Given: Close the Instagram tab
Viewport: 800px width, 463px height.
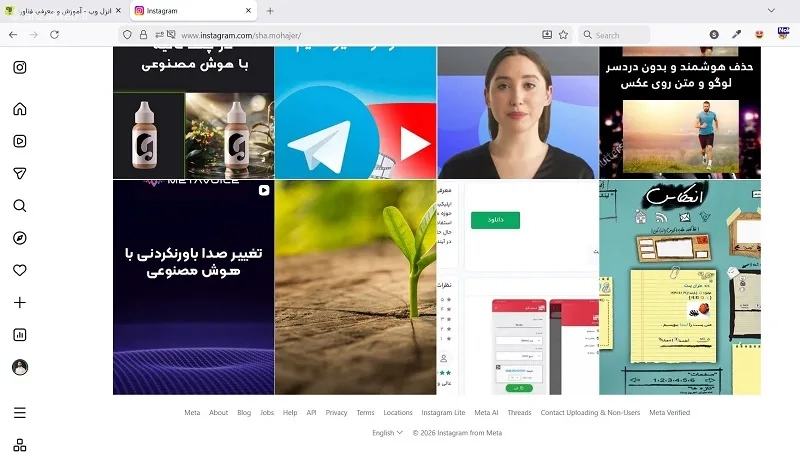Looking at the screenshot, I should click(x=248, y=10).
